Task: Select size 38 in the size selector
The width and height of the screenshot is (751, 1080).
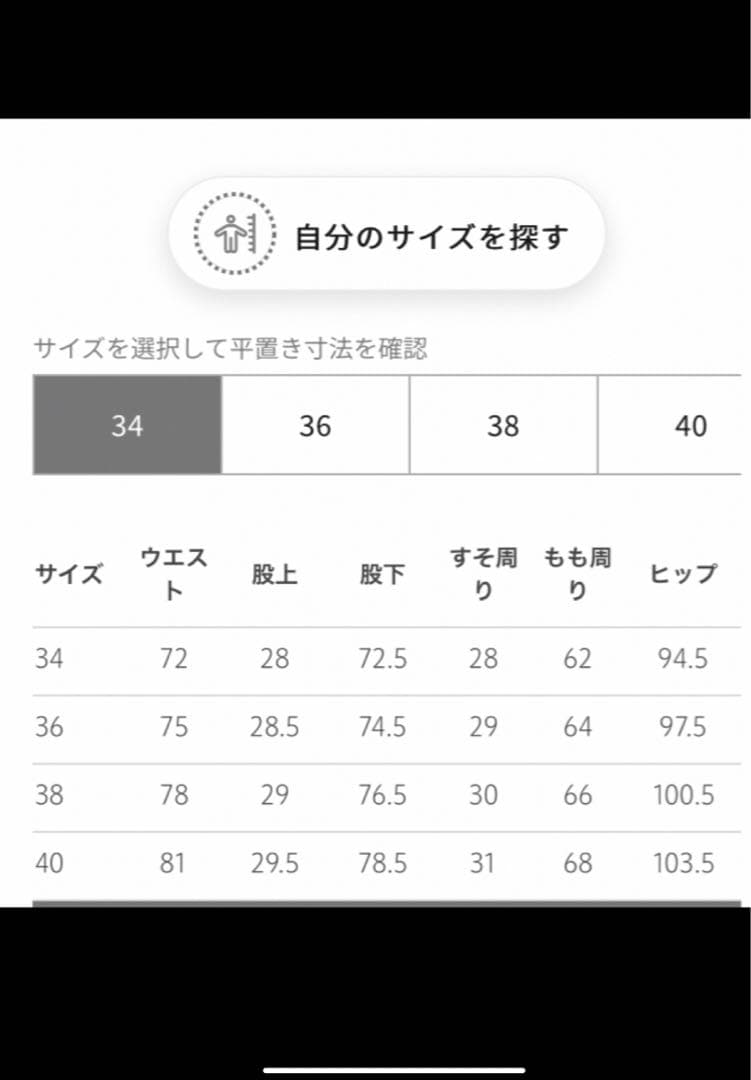Action: (503, 425)
